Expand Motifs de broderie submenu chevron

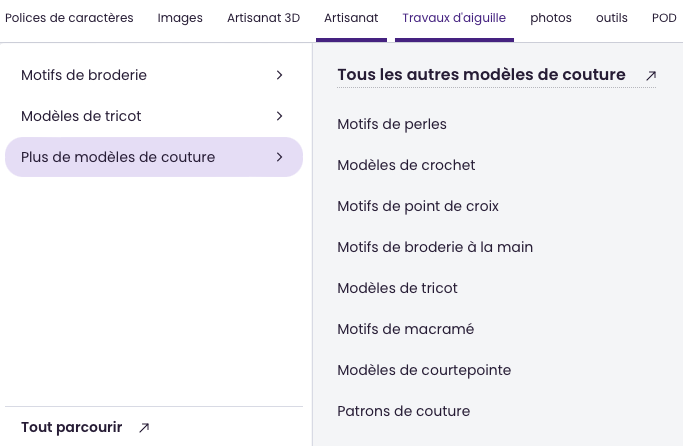tap(279, 75)
